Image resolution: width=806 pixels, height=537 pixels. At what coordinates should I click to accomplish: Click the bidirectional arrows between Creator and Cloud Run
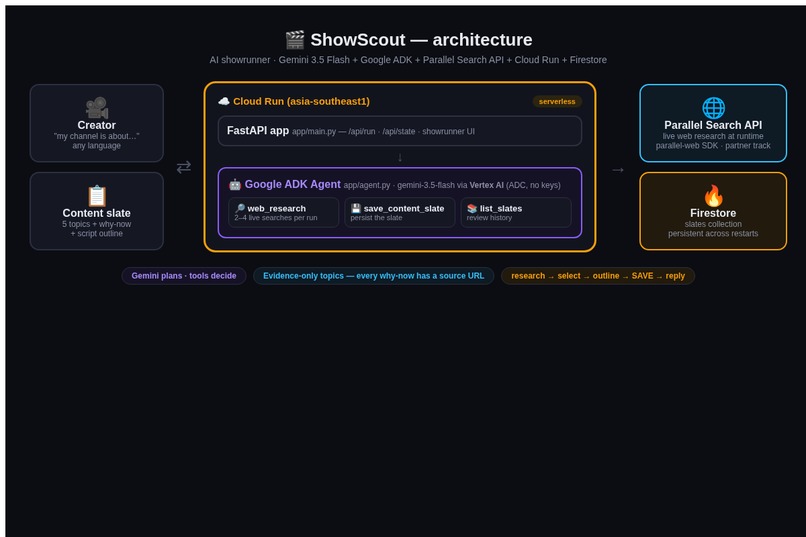pyautogui.click(x=184, y=167)
